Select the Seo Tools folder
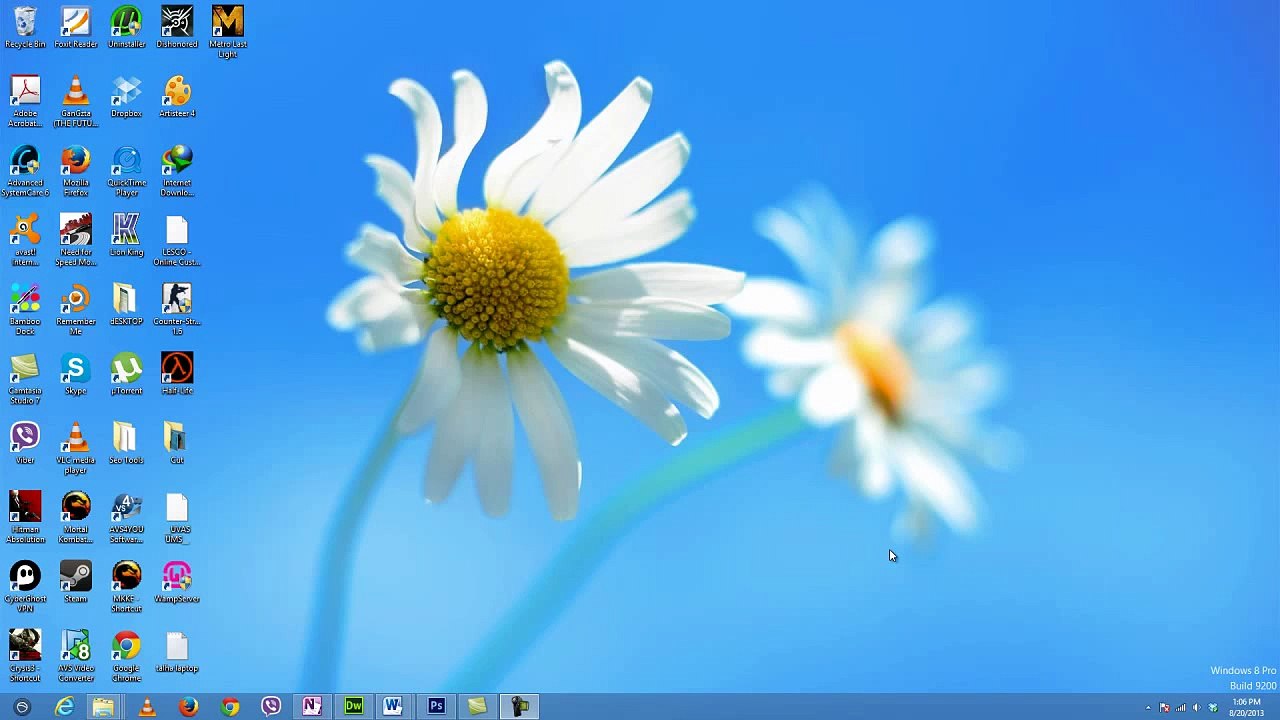 126,444
